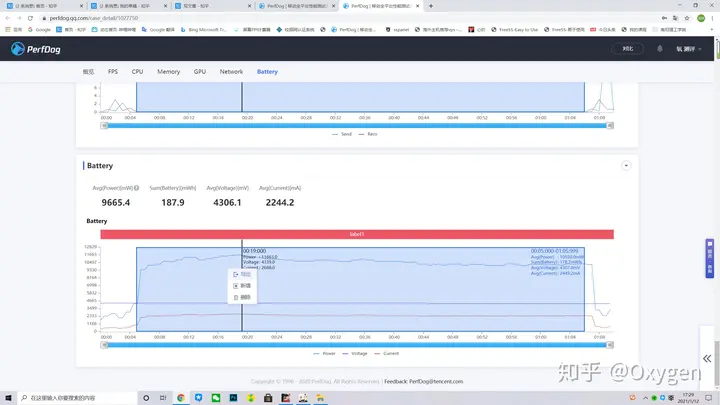Open the Microsoft Store taskbar icon
This screenshot has height=405, width=720.
(268, 398)
